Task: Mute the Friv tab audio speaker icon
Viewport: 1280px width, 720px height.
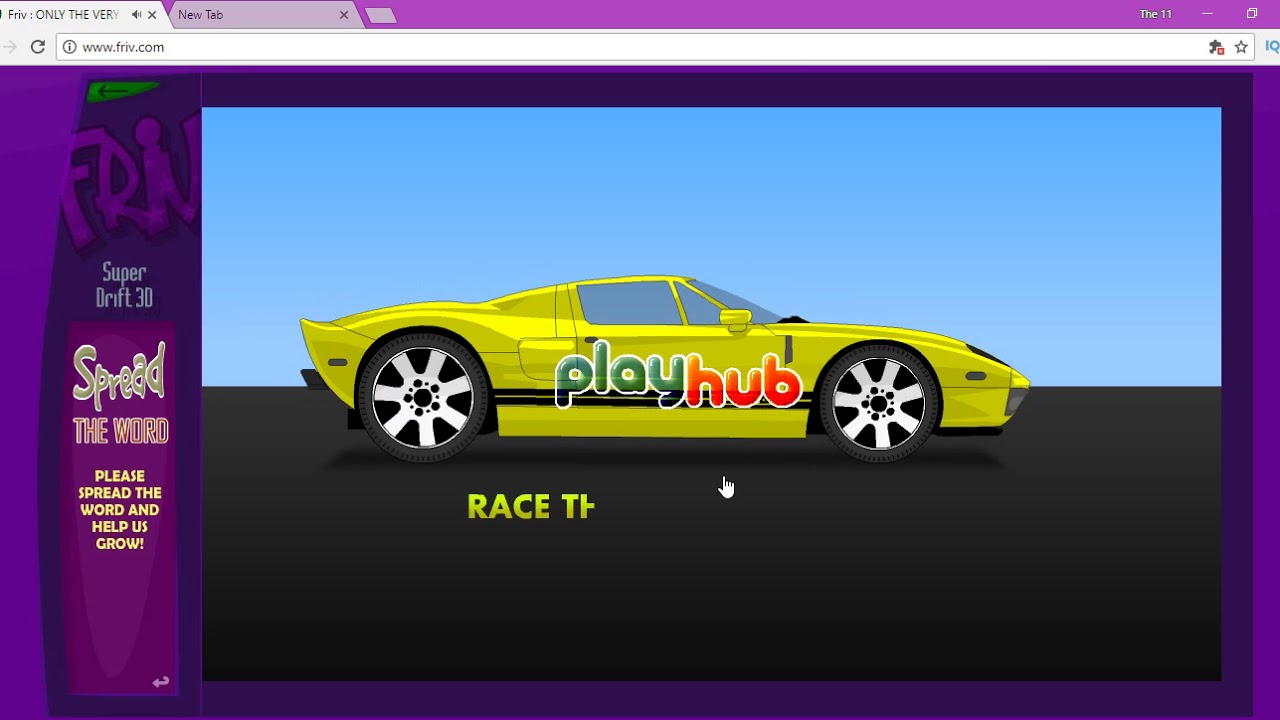Action: pyautogui.click(x=136, y=15)
